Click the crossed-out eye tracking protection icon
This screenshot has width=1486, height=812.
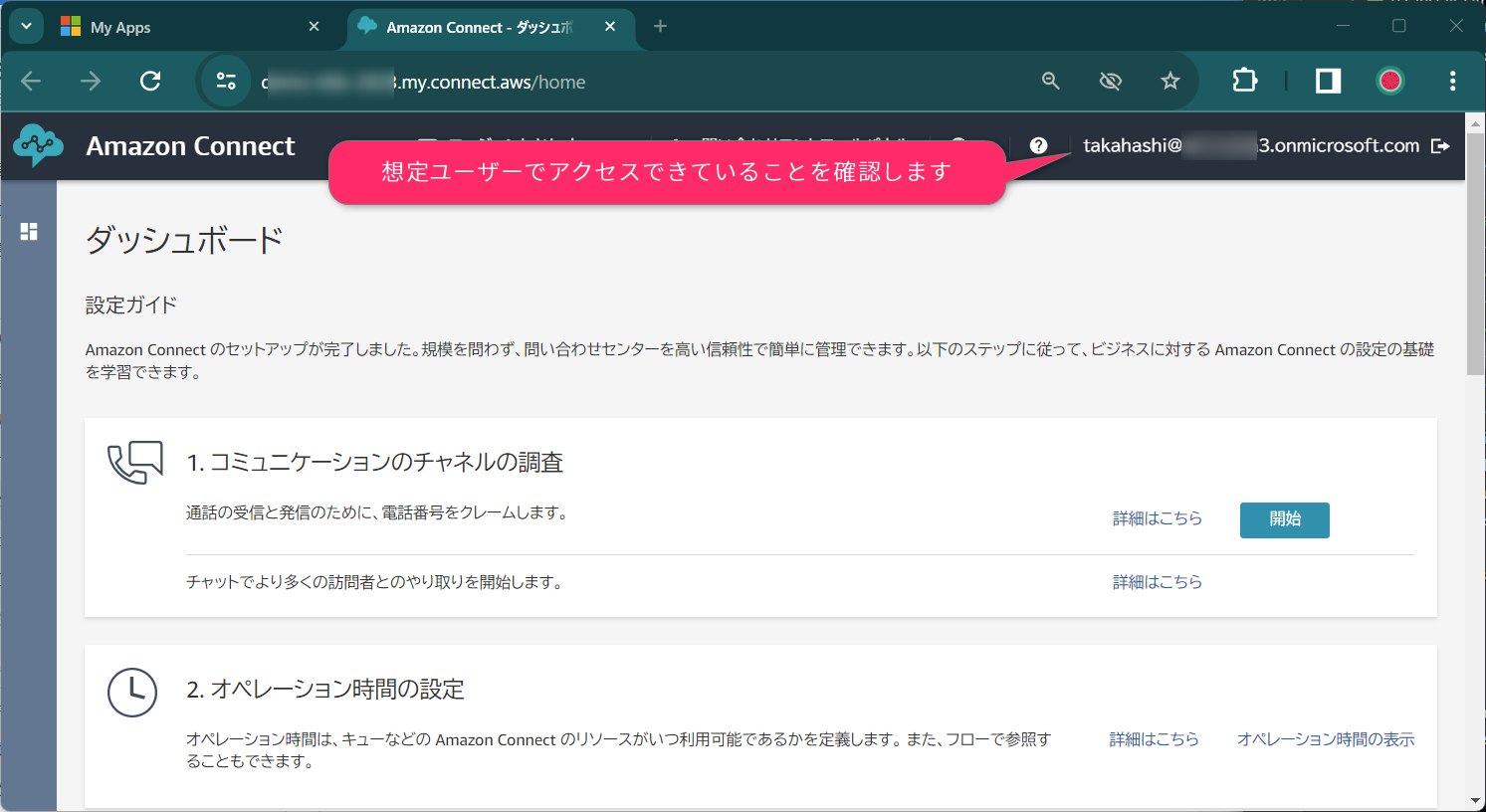click(x=1111, y=82)
